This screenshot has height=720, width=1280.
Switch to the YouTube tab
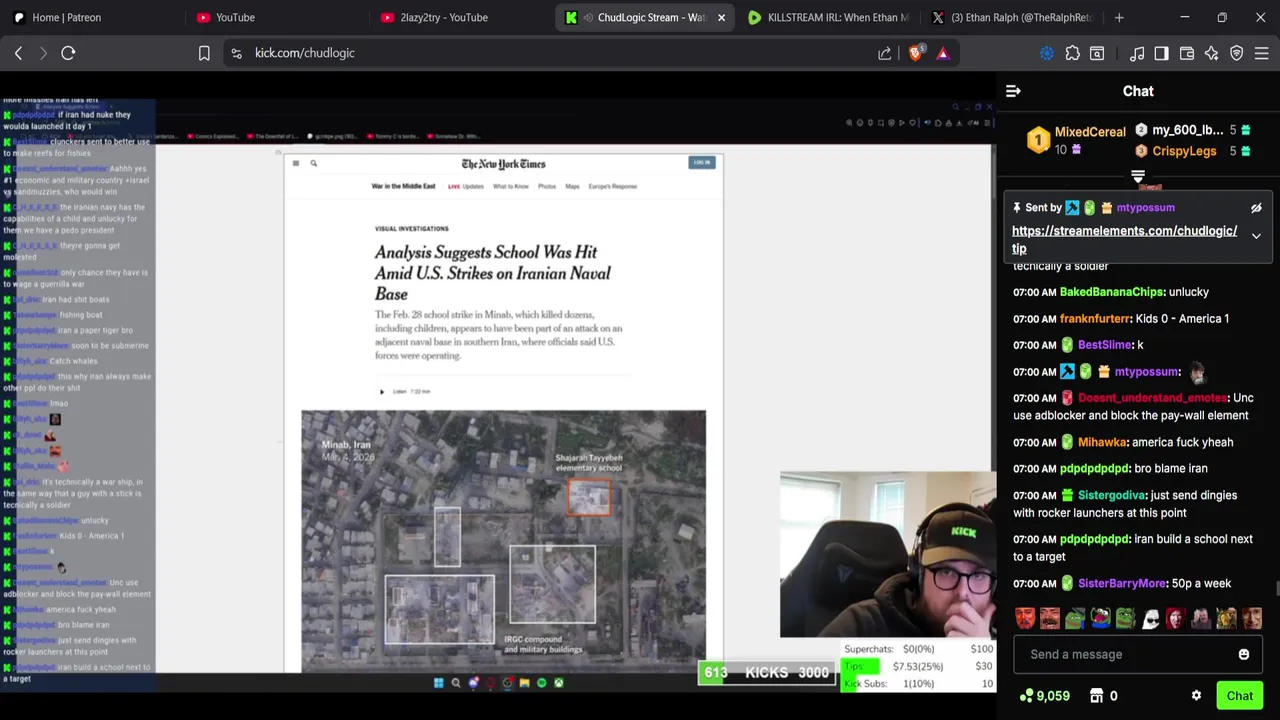point(277,17)
